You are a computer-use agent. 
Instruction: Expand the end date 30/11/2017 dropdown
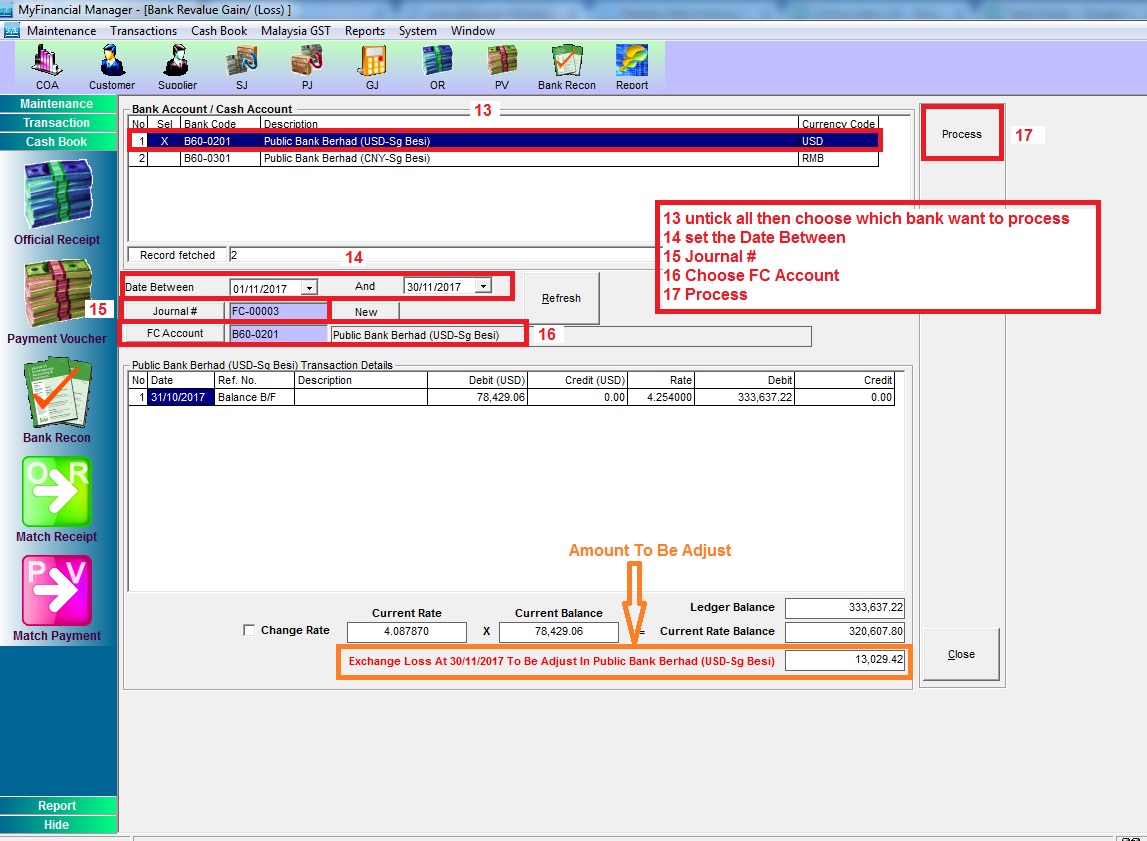(483, 287)
